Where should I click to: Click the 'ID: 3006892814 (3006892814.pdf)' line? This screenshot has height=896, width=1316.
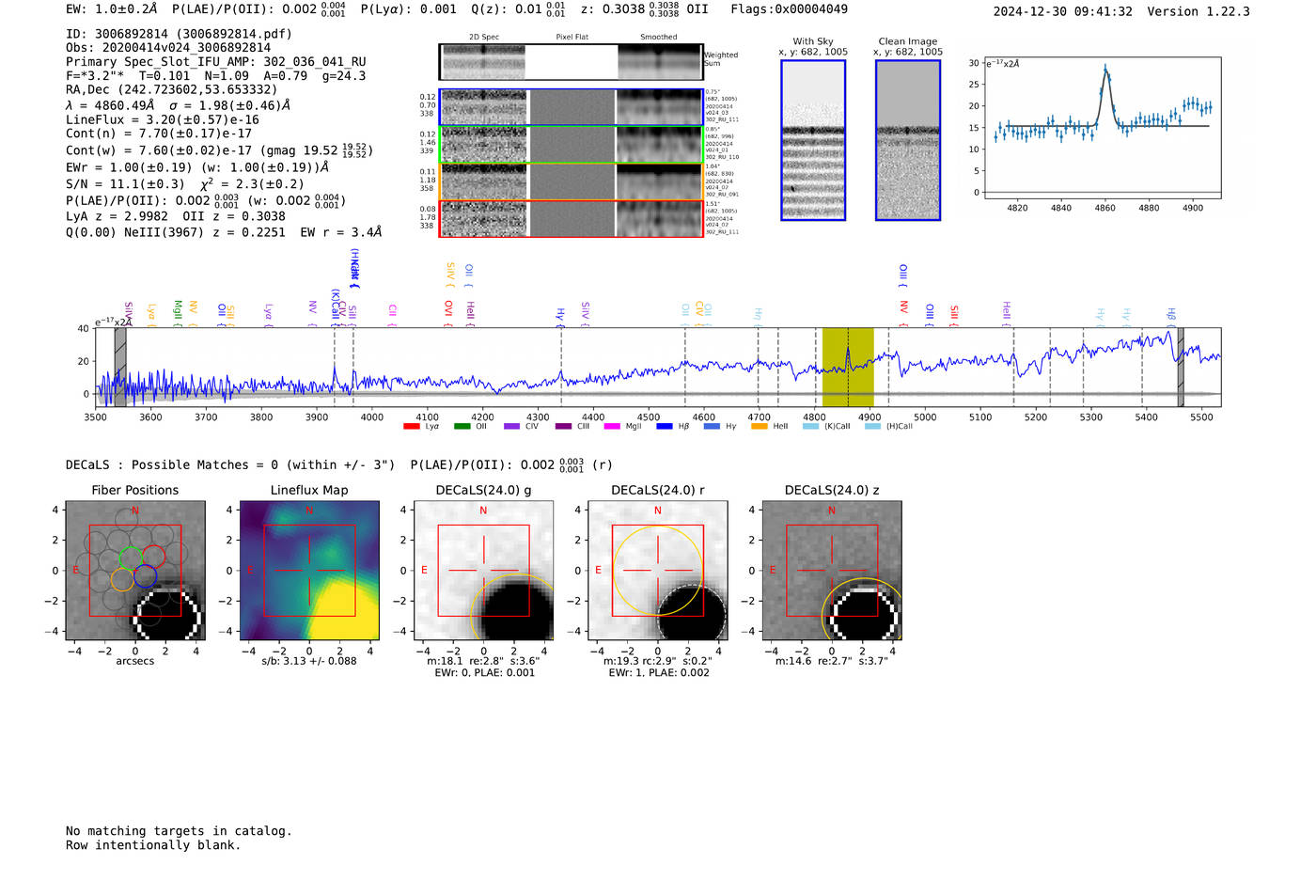179,34
